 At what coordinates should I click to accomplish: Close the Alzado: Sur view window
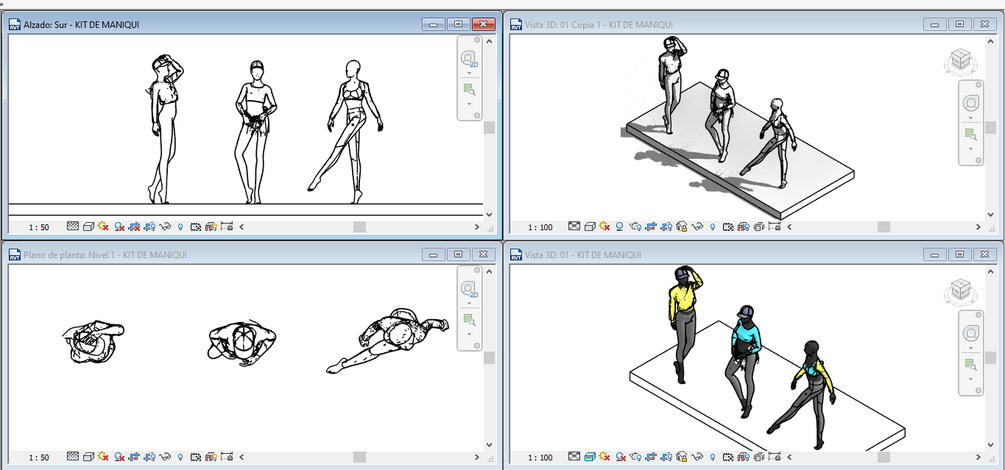tap(483, 24)
